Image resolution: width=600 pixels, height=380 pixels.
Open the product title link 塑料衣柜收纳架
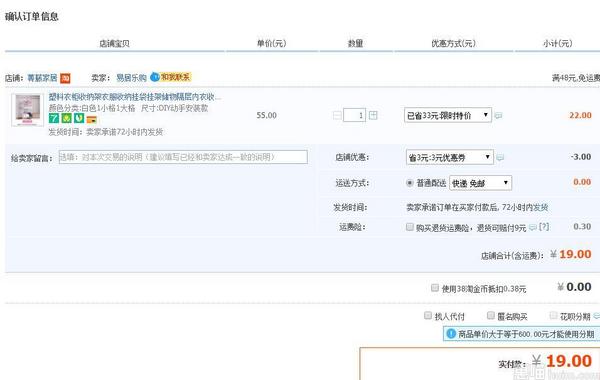coord(135,97)
